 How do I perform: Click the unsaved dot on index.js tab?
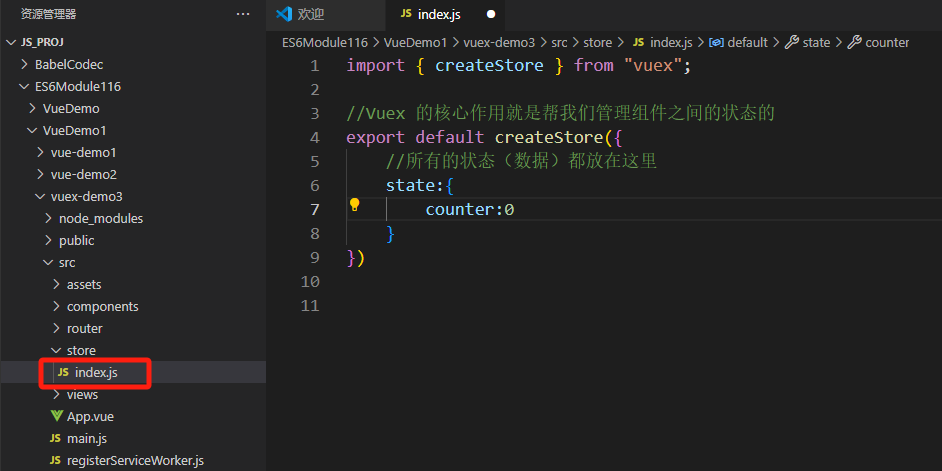[491, 14]
